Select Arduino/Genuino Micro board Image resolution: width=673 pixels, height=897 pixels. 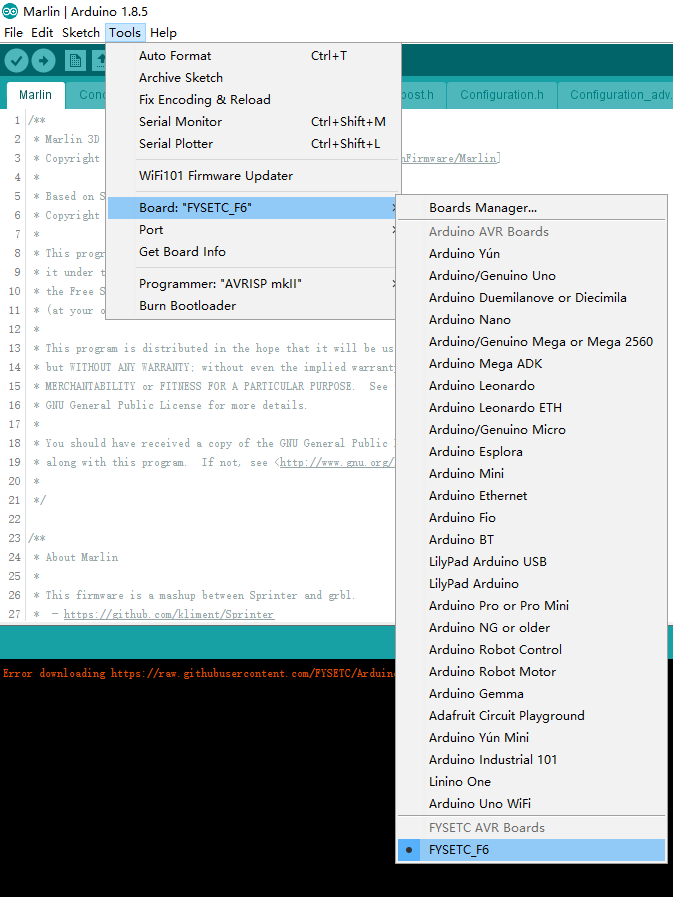(532, 430)
